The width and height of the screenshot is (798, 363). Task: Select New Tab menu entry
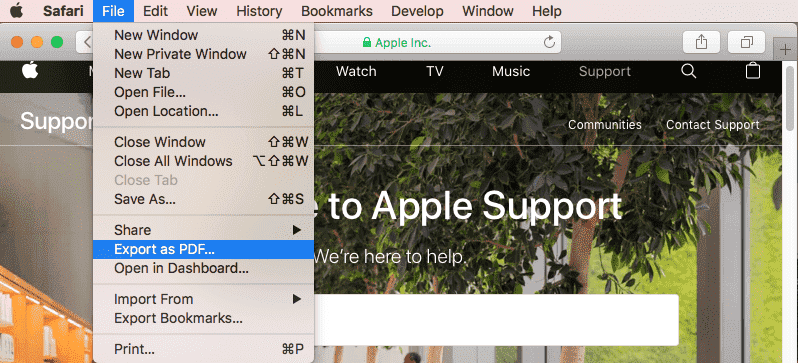[x=203, y=73]
